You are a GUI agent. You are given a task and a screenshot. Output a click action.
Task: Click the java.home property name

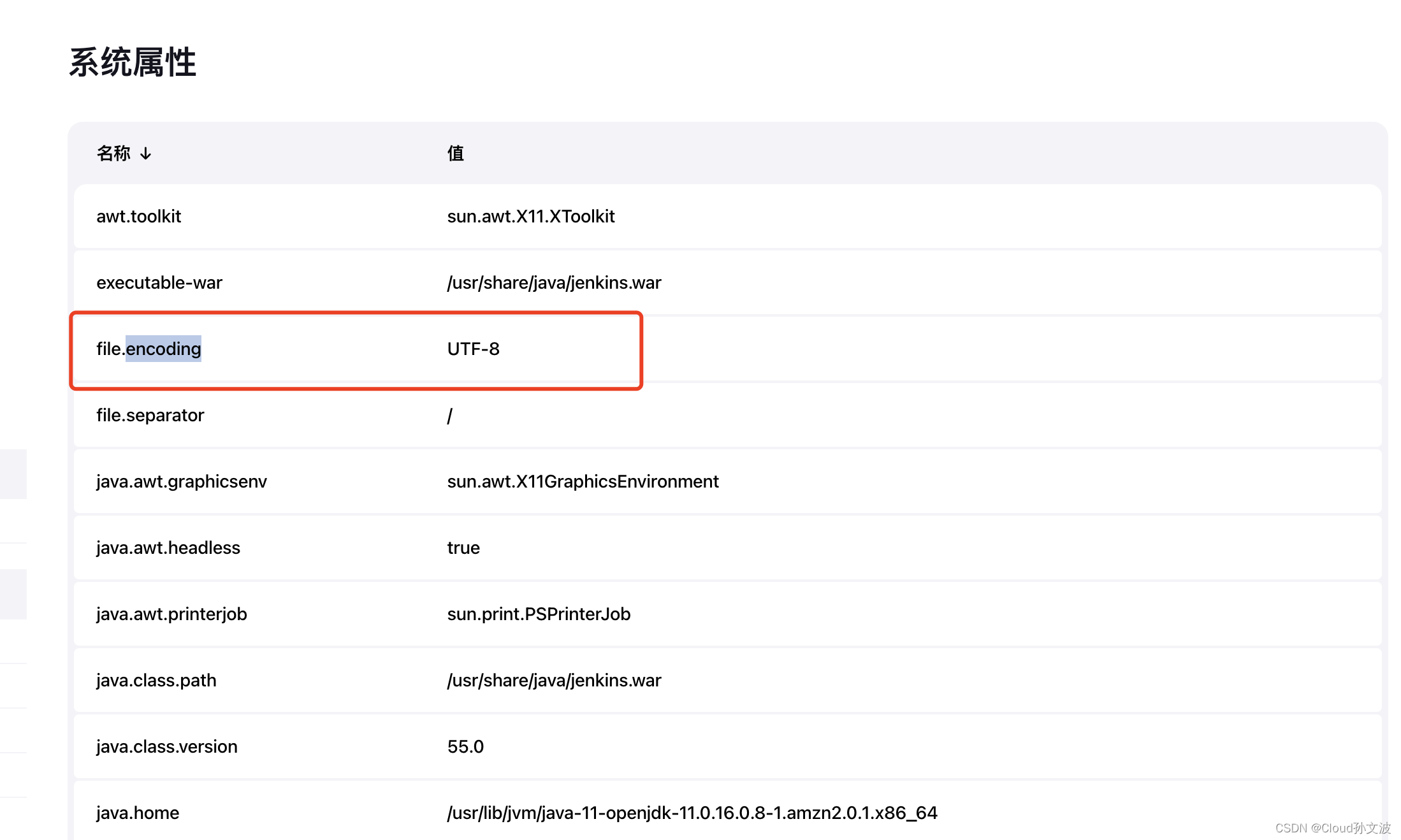click(137, 813)
